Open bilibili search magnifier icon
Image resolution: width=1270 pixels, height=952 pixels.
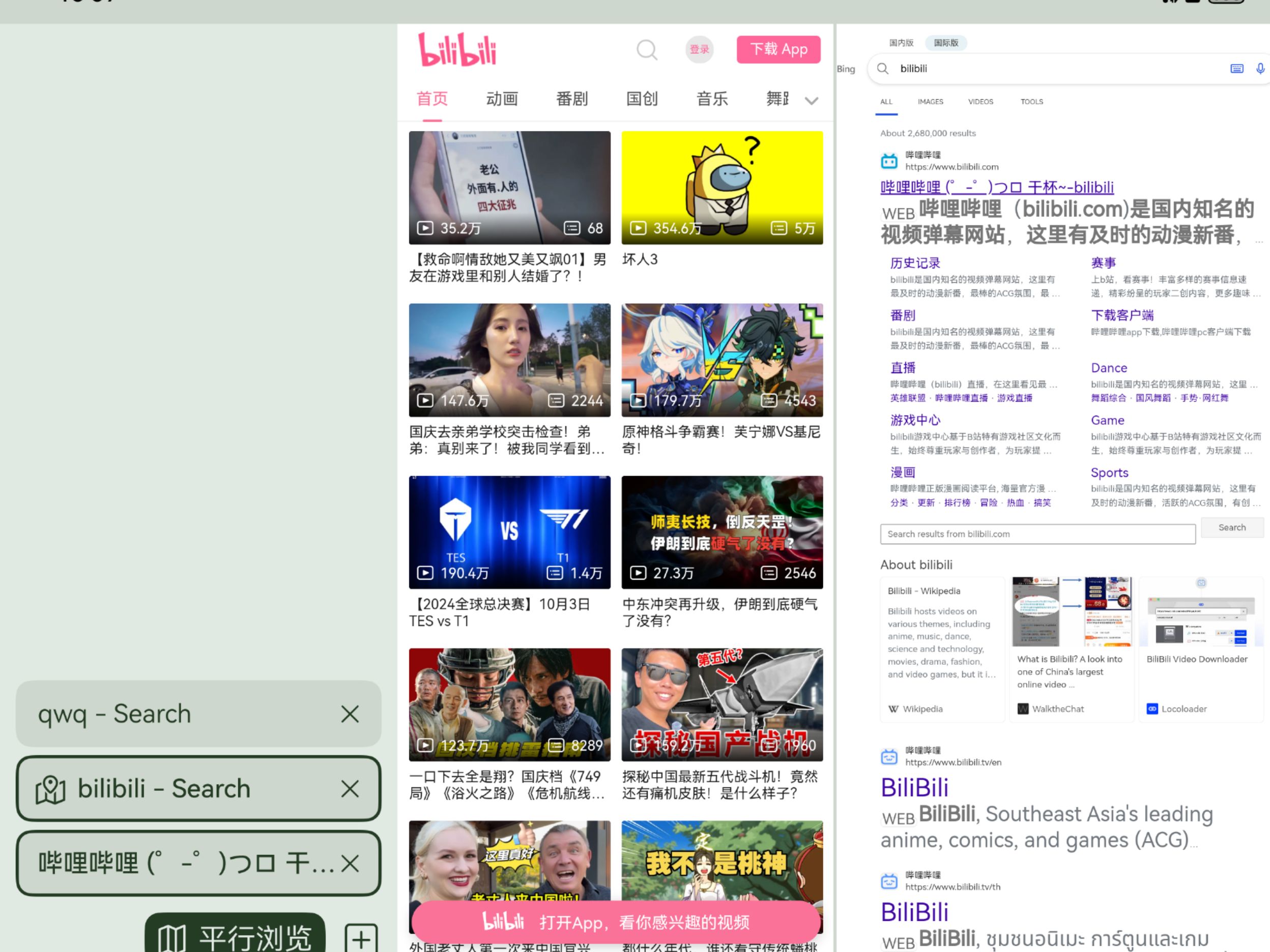[647, 50]
